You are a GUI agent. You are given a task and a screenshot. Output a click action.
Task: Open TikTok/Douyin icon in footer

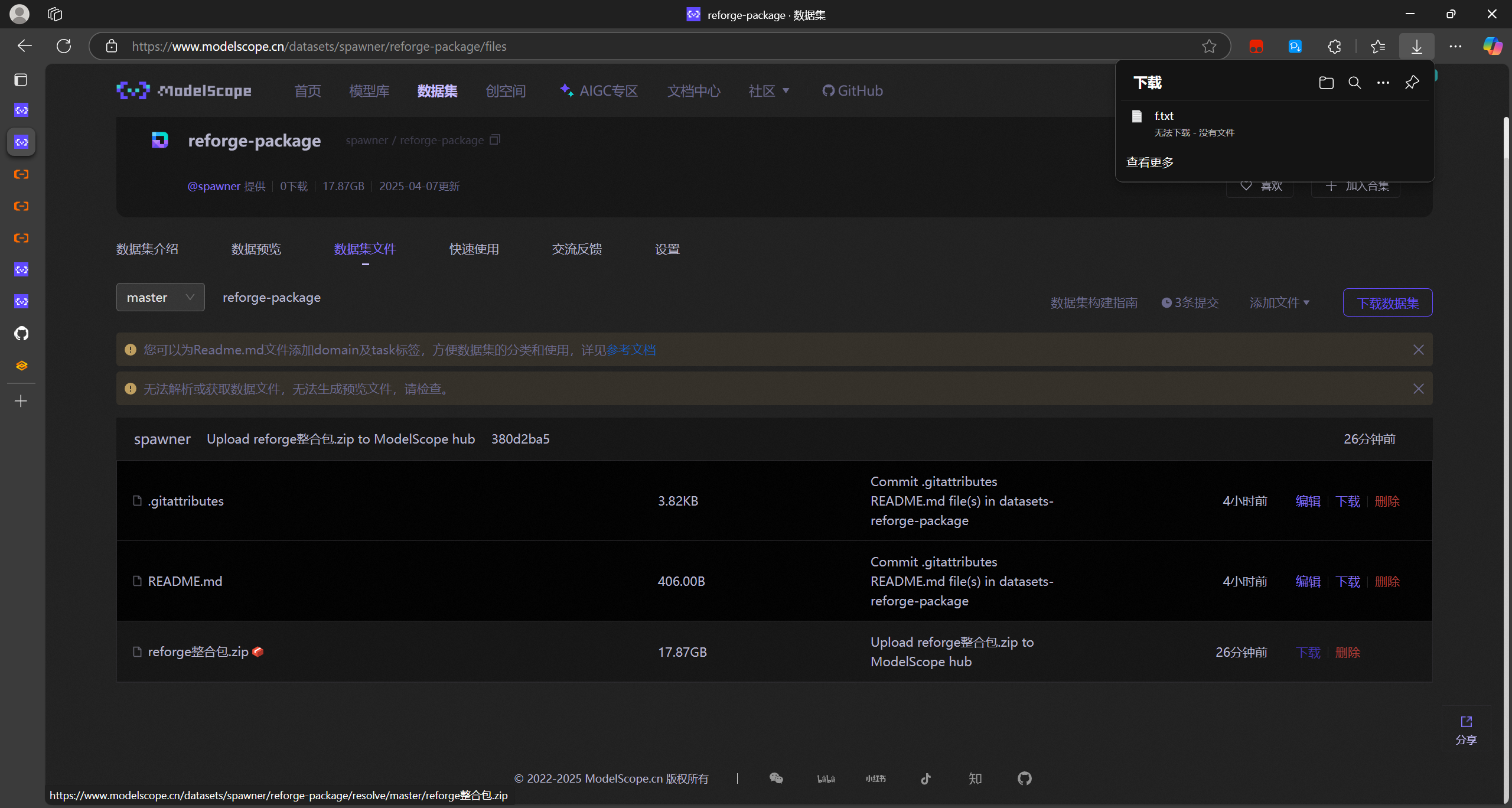click(x=926, y=778)
